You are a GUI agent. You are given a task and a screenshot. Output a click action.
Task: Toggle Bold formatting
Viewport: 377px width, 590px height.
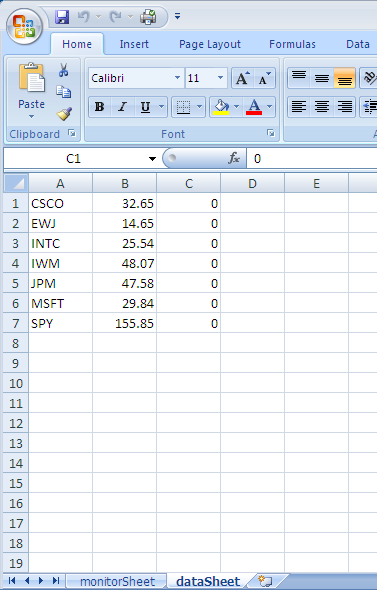pyautogui.click(x=99, y=107)
